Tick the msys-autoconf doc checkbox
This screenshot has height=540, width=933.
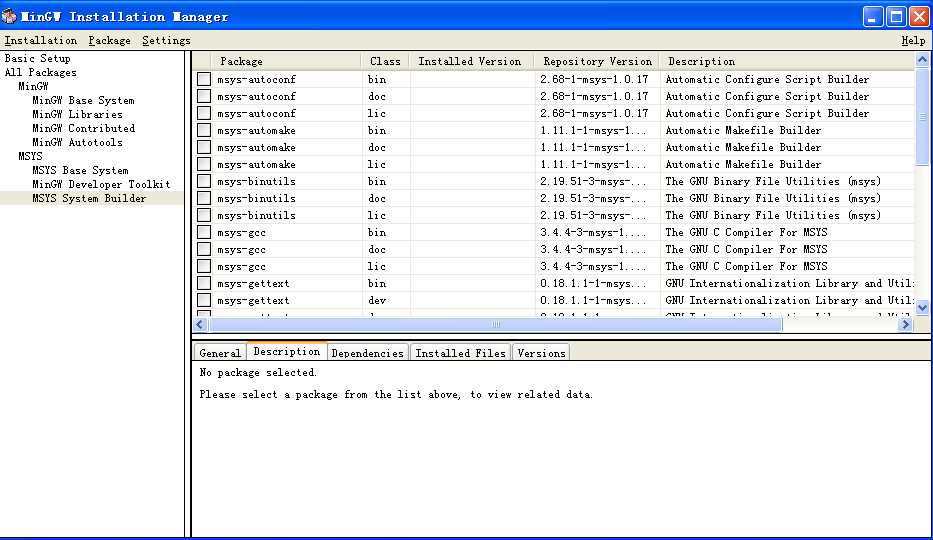coord(204,96)
